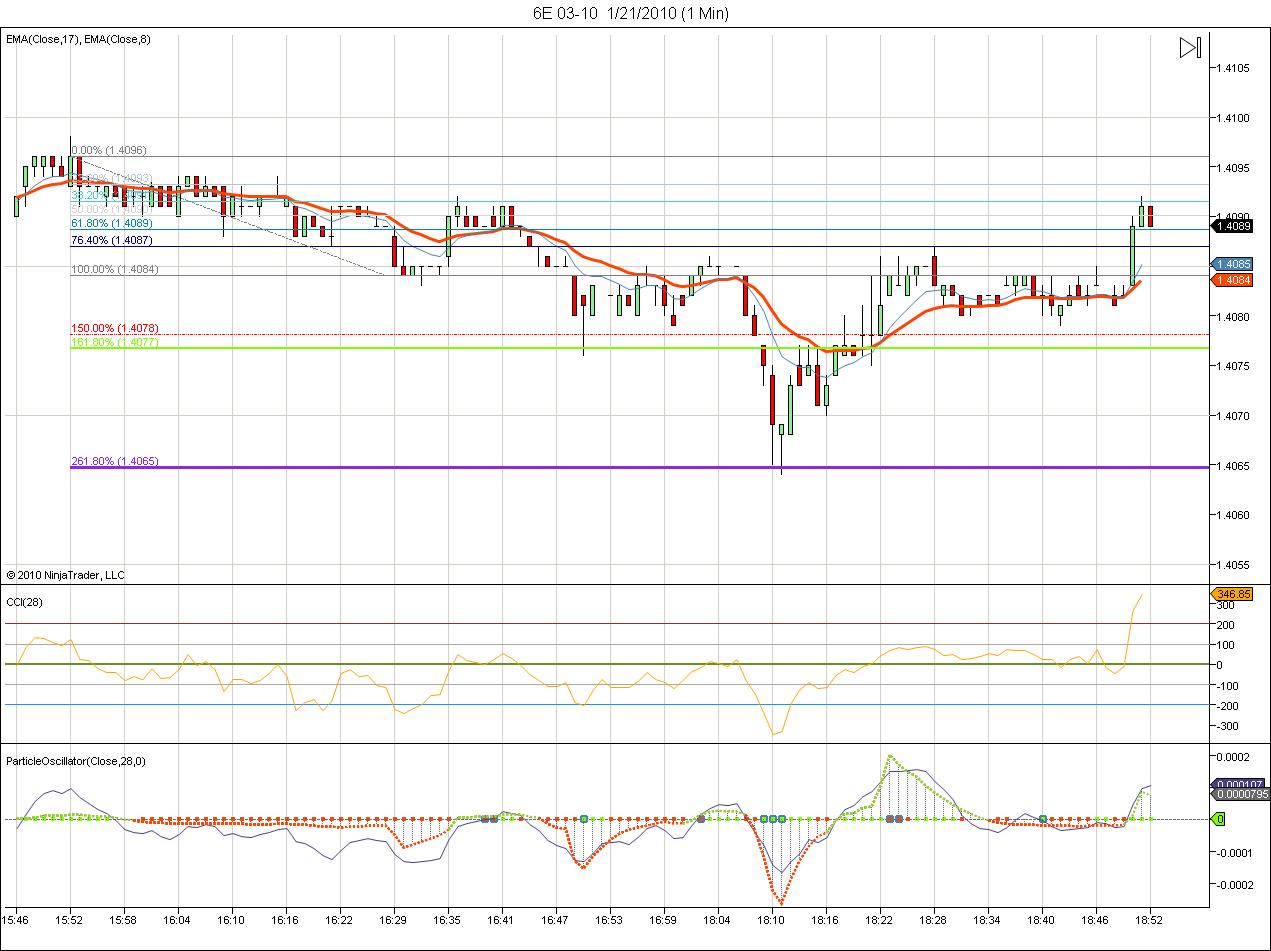Click the ParticleOscillator(Close,28,0) panel label
The image size is (1271, 951).
(76, 761)
